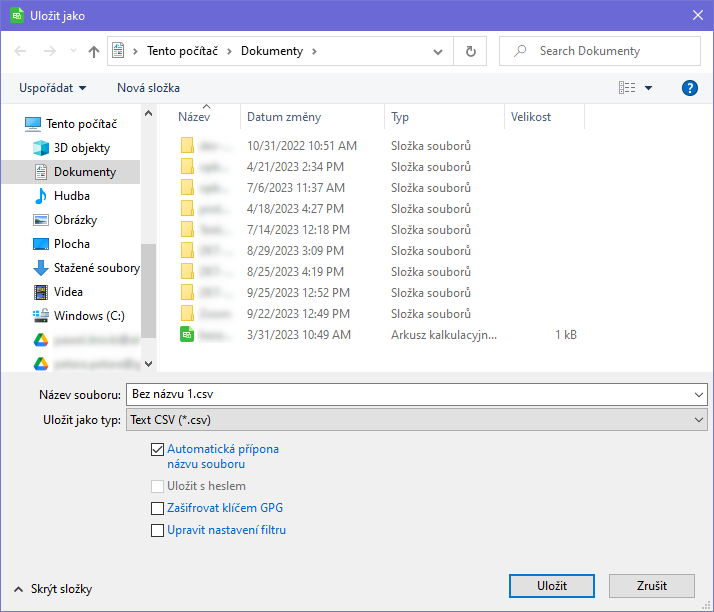Collapse folders with Skrýt složky
The height and width of the screenshot is (612, 714).
[53, 589]
